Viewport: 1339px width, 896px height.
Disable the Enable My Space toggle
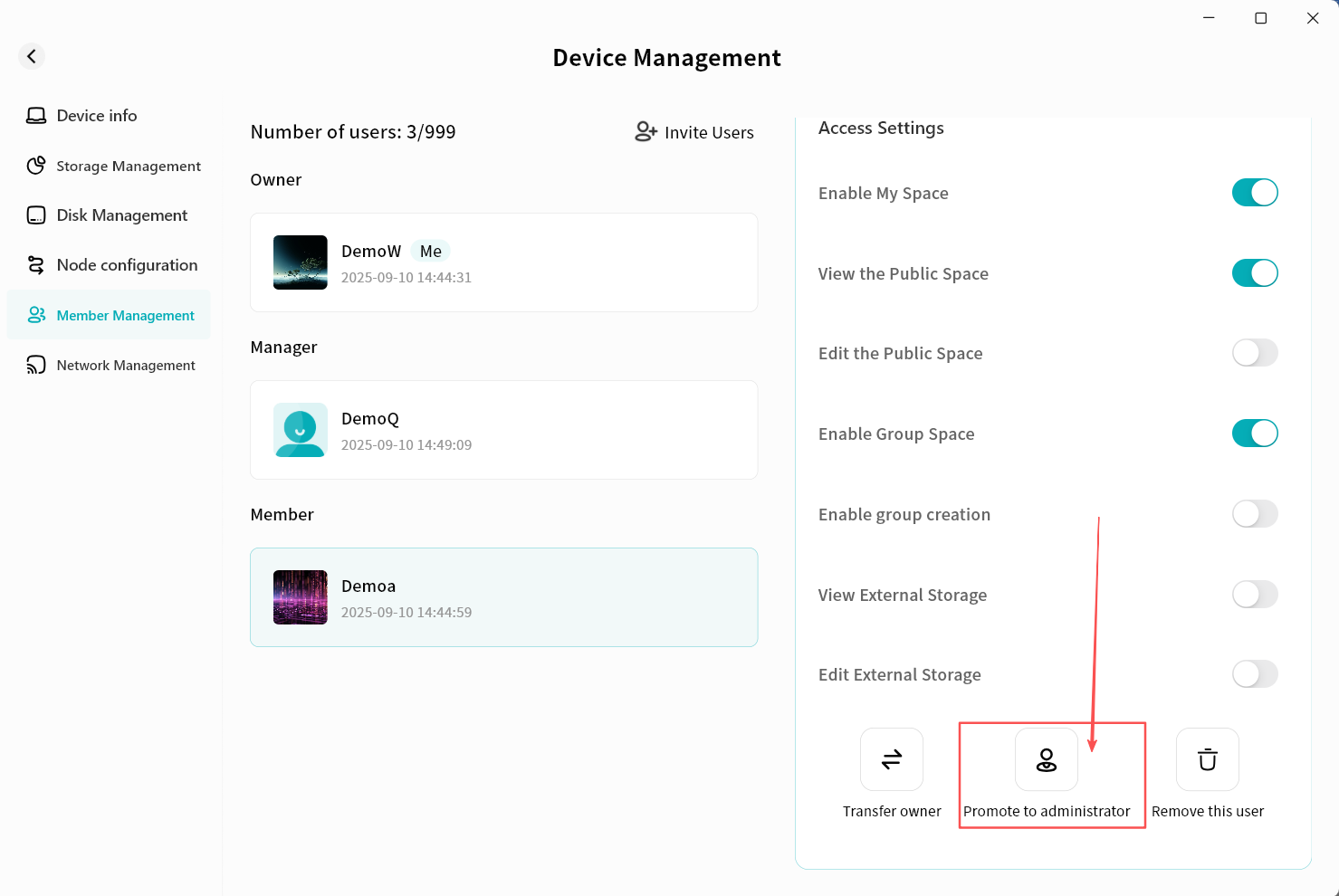1255,193
